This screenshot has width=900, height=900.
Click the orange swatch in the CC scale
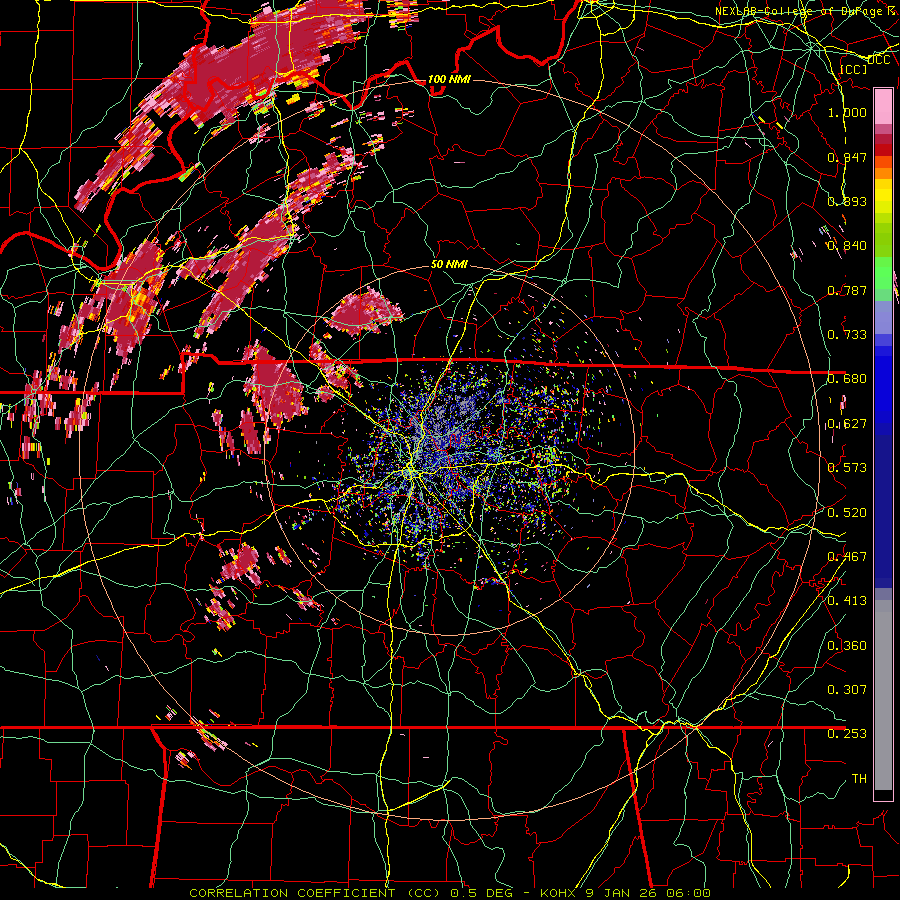coord(883,173)
